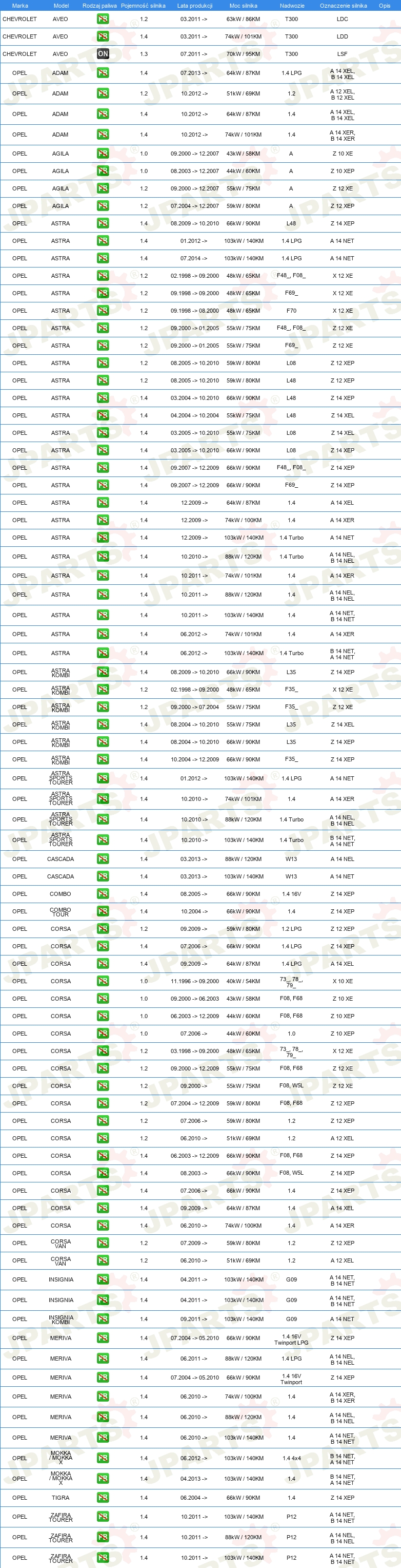Click the 'Pojemność silnika' column header

pos(144,6)
